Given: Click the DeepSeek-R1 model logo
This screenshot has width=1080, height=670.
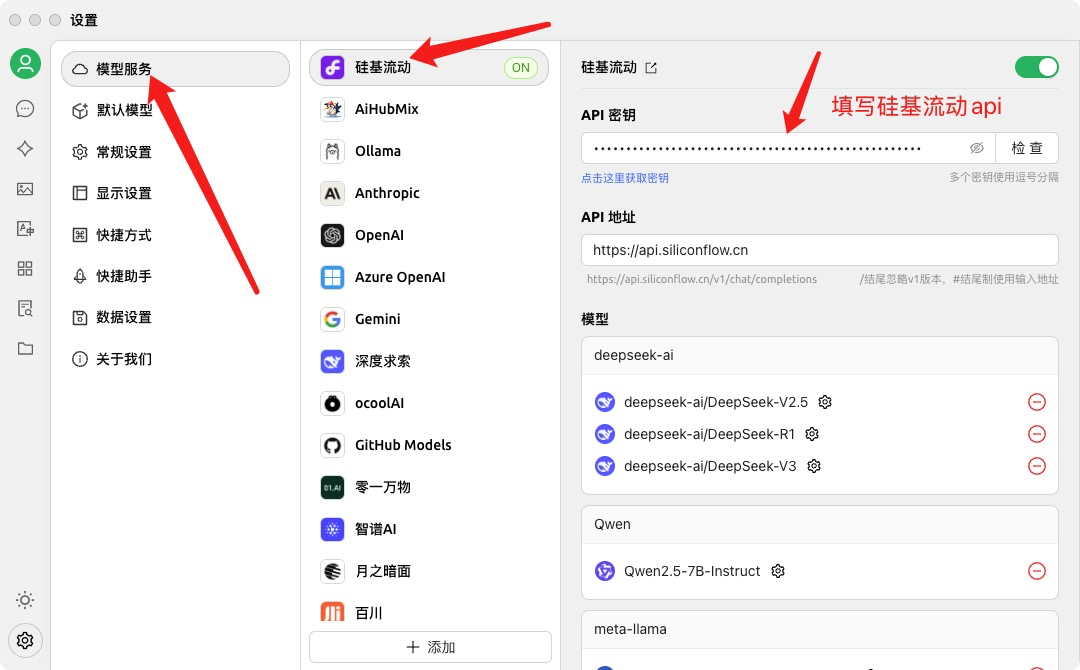Looking at the screenshot, I should click(605, 434).
